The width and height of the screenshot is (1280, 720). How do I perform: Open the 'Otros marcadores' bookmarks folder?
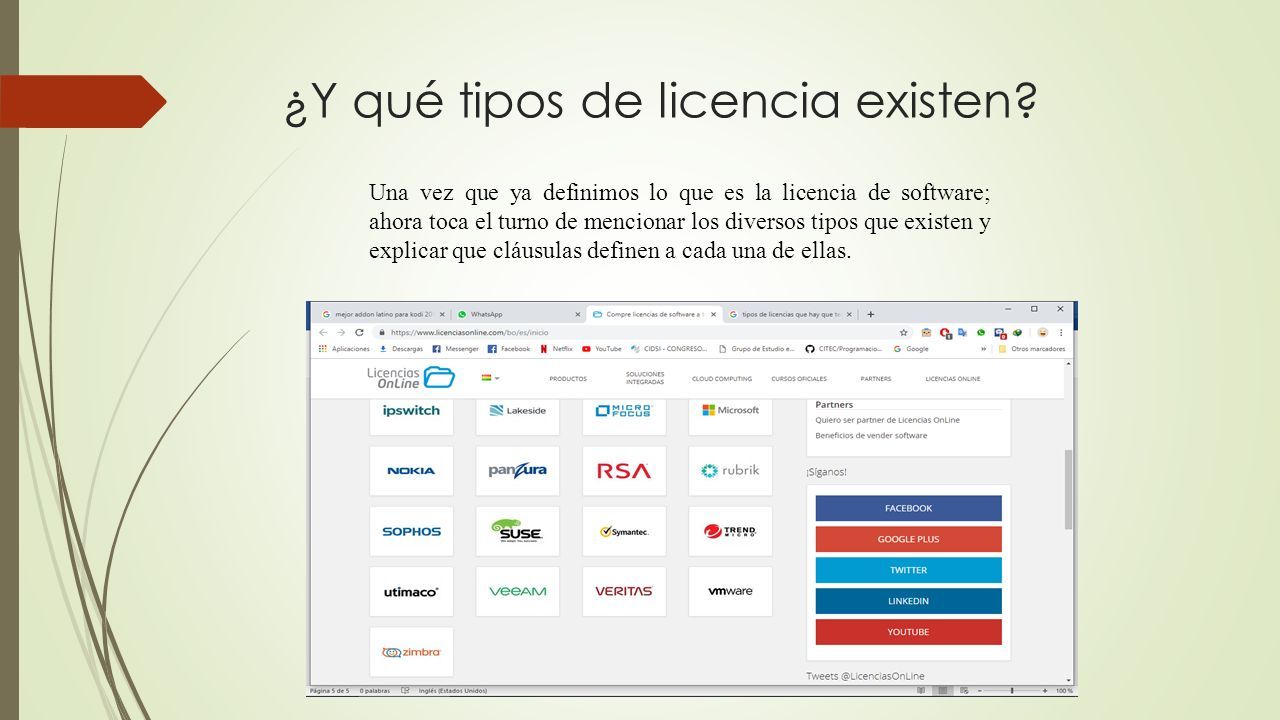(1032, 349)
